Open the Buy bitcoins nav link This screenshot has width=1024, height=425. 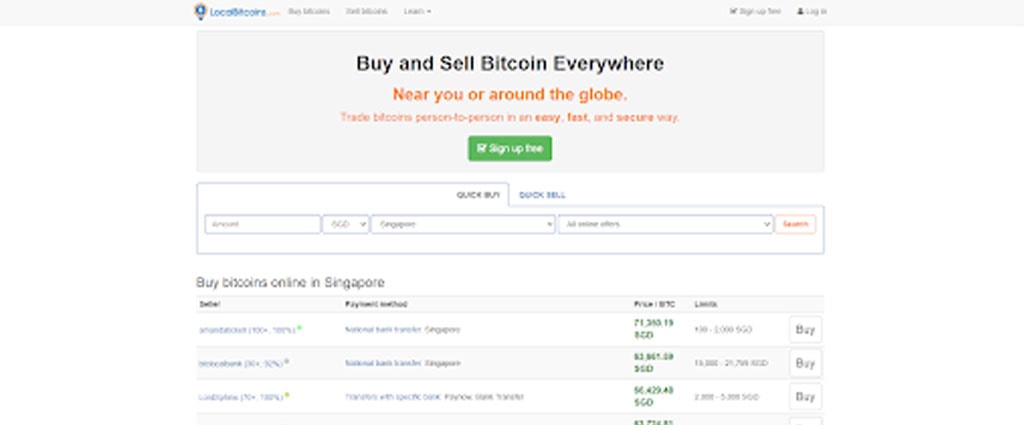[309, 11]
